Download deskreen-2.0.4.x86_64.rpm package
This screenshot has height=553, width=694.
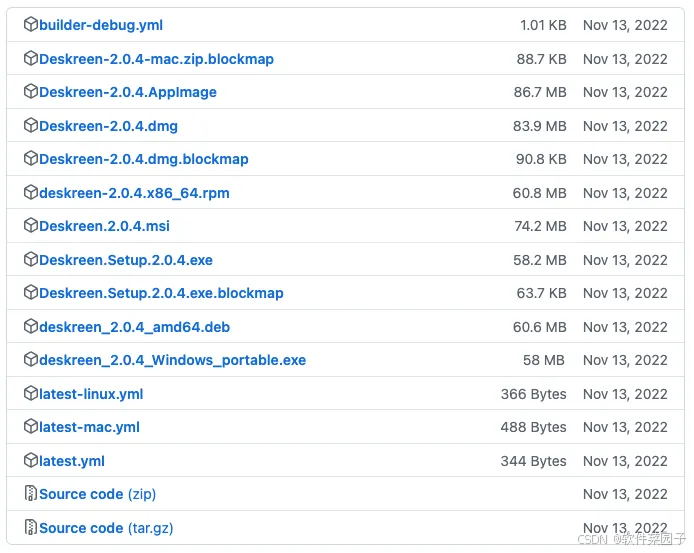[134, 193]
